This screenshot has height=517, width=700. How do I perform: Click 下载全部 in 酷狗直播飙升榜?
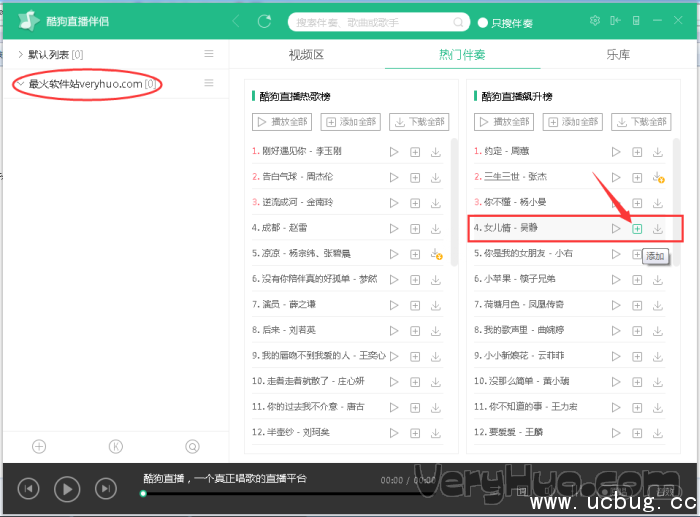click(x=641, y=122)
